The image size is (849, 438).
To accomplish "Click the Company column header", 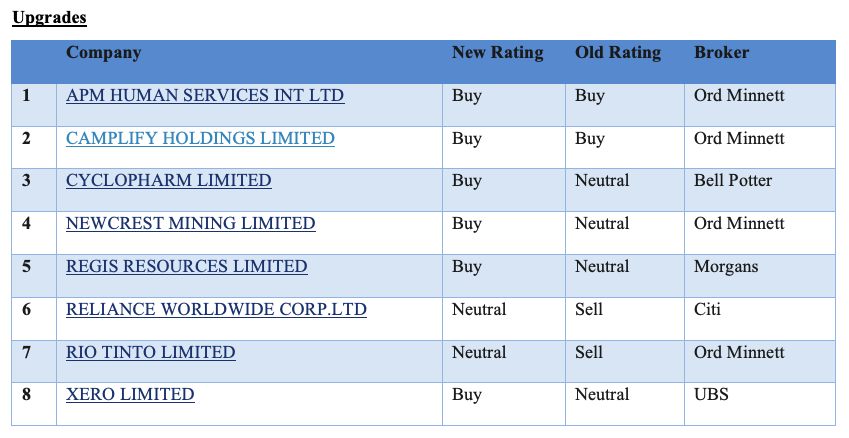I will click(x=103, y=53).
